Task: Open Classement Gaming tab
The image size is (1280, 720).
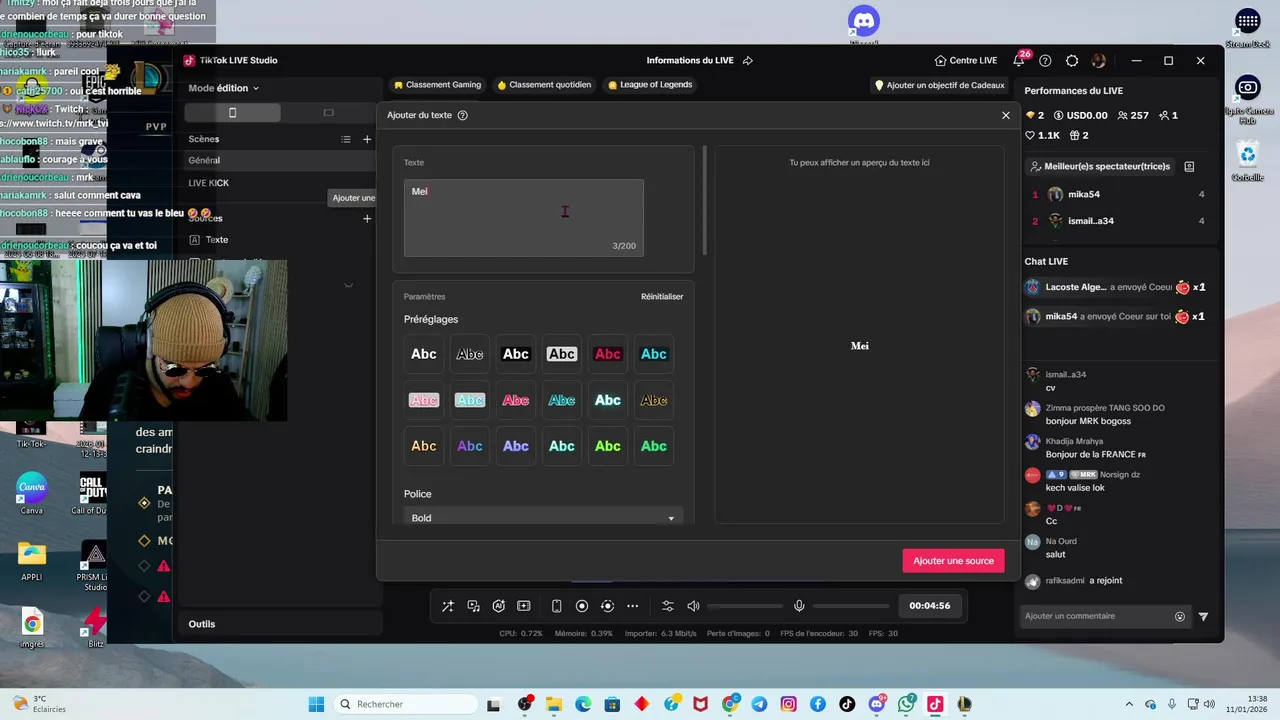Action: [437, 85]
